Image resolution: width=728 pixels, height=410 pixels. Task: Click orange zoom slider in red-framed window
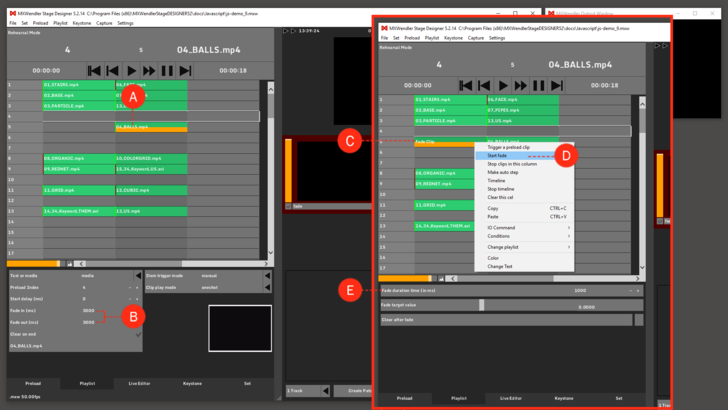405,279
